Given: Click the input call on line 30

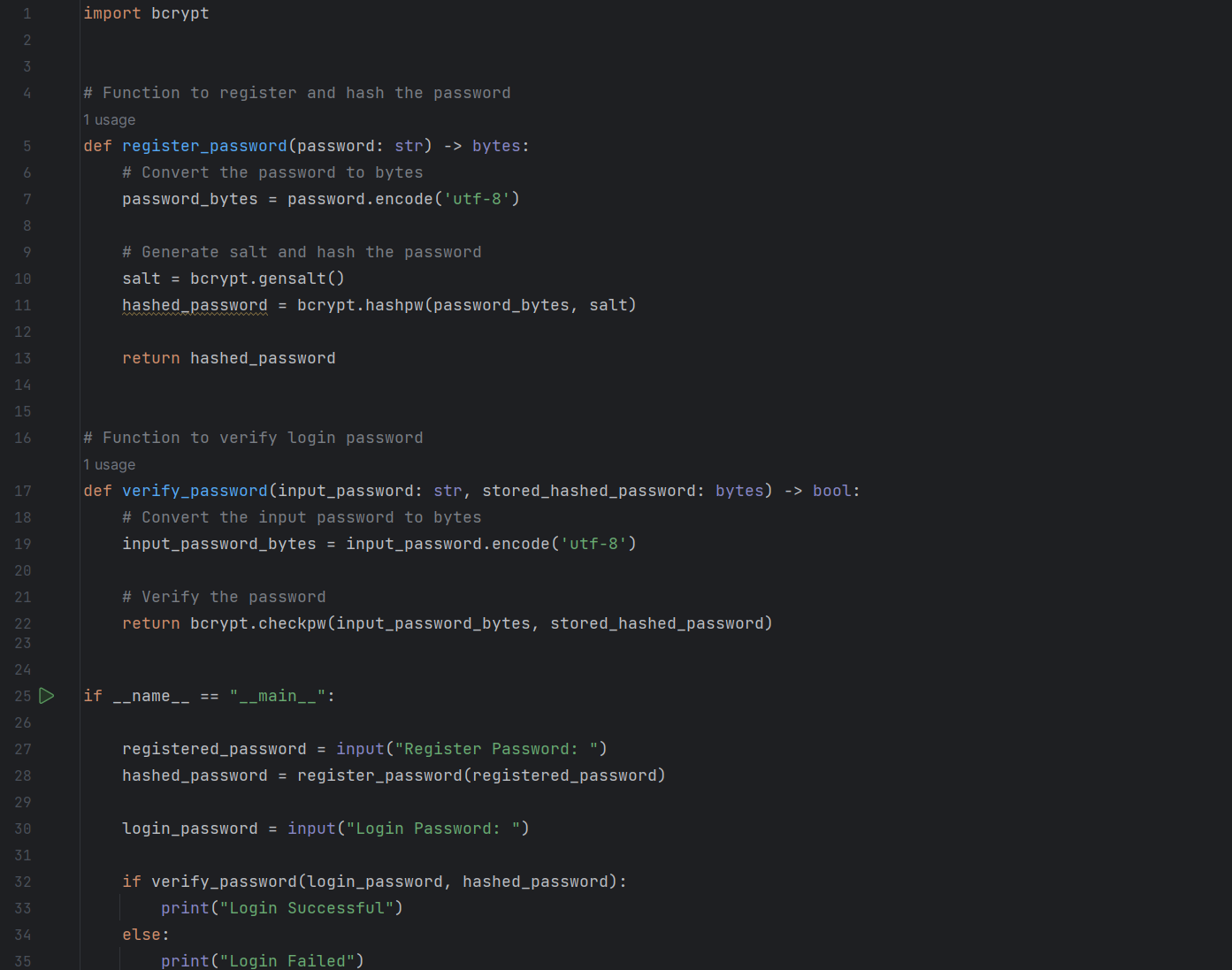Looking at the screenshot, I should pyautogui.click(x=311, y=828).
